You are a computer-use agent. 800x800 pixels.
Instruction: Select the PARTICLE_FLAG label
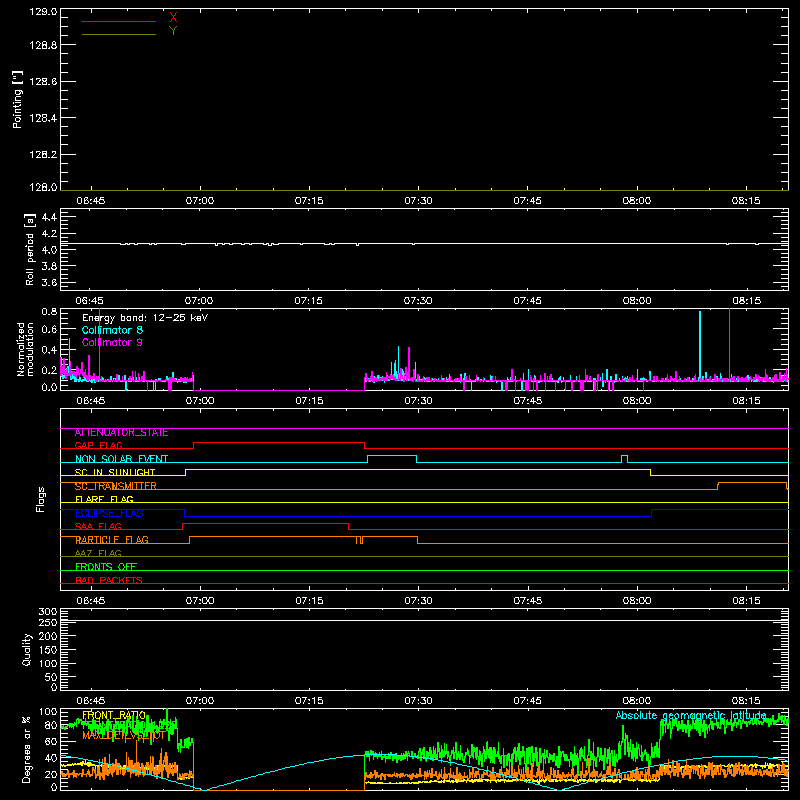tap(112, 540)
